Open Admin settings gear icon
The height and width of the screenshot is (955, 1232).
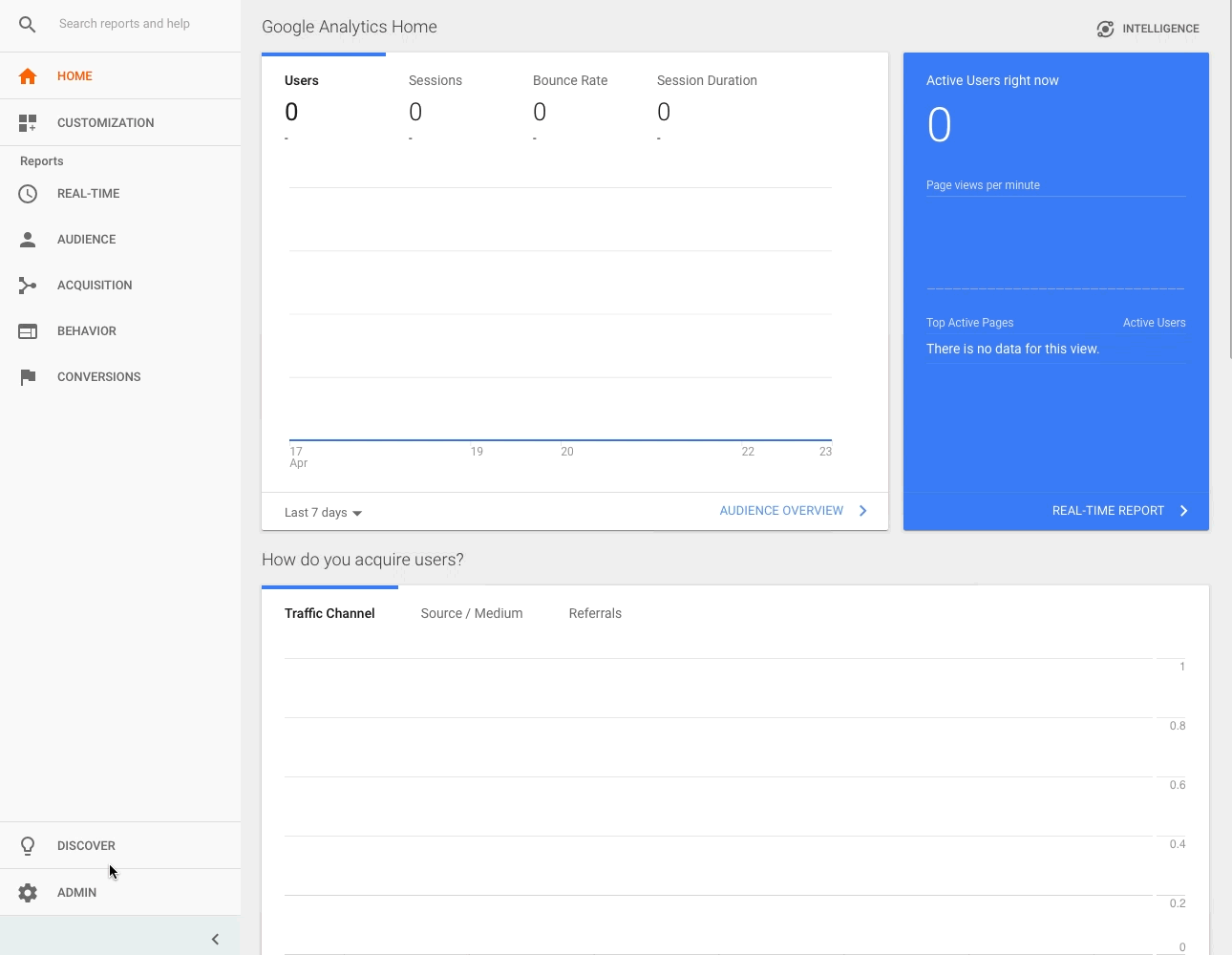coord(28,893)
